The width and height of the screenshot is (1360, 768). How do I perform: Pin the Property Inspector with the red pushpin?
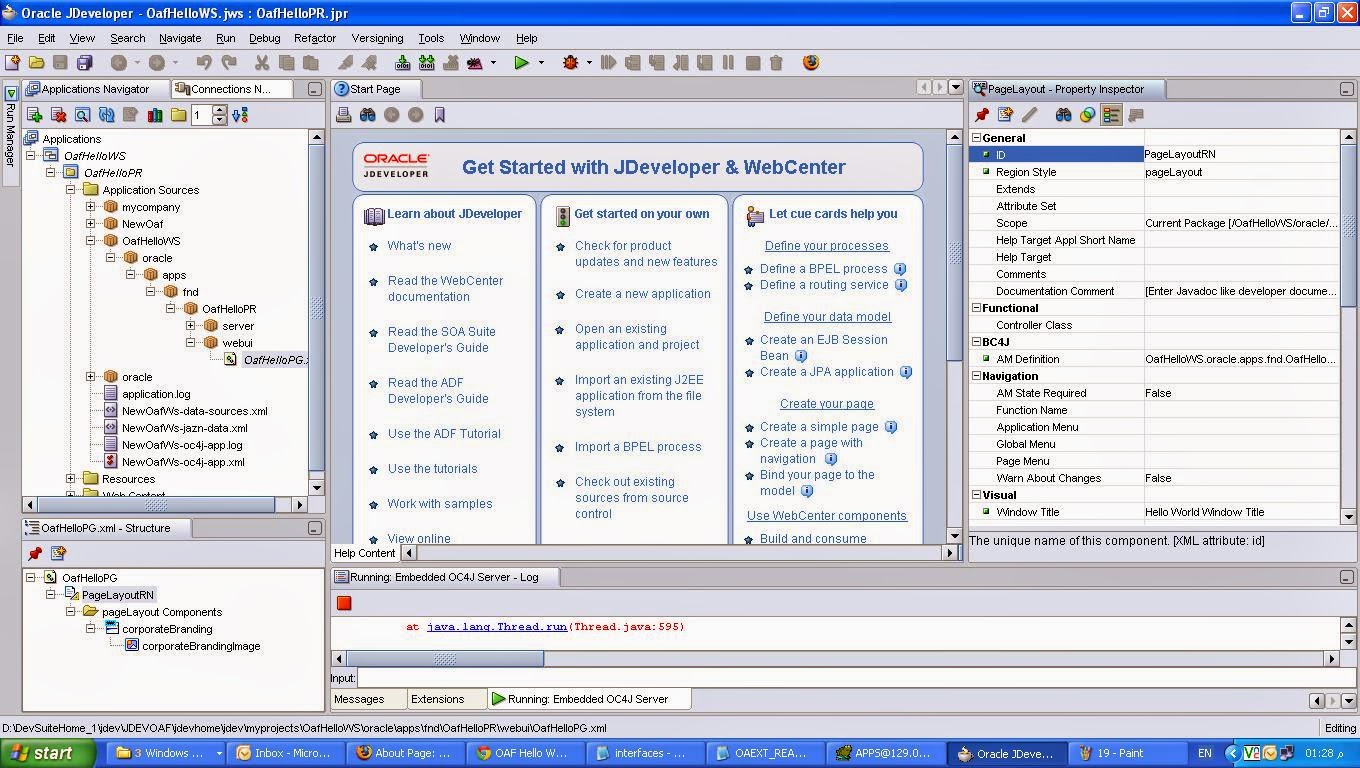(982, 114)
